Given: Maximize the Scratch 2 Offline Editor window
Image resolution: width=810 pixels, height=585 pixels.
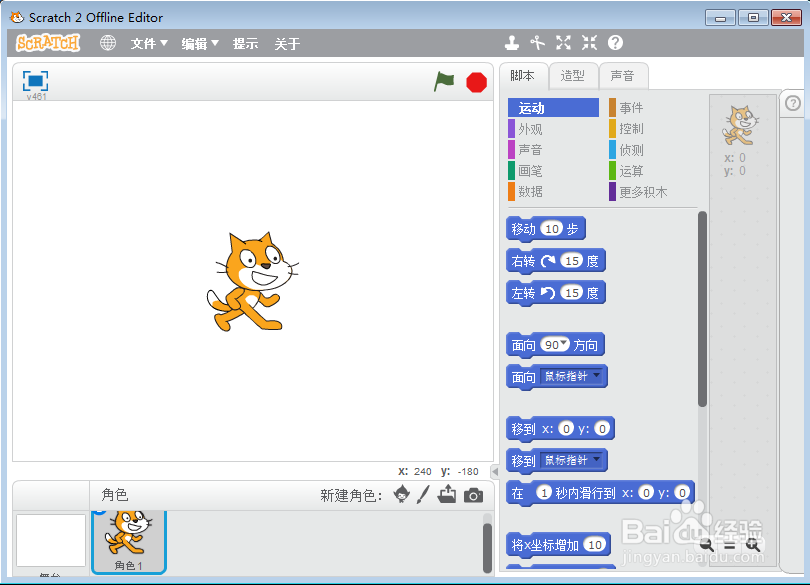Looking at the screenshot, I should [x=753, y=18].
